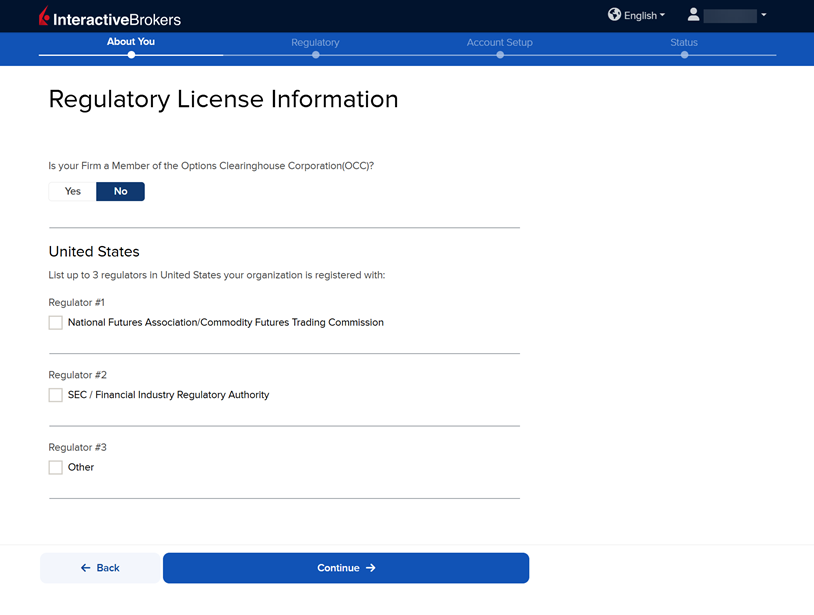Check SEC / Financial Industry Regulatory Authority box

pyautogui.click(x=56, y=395)
